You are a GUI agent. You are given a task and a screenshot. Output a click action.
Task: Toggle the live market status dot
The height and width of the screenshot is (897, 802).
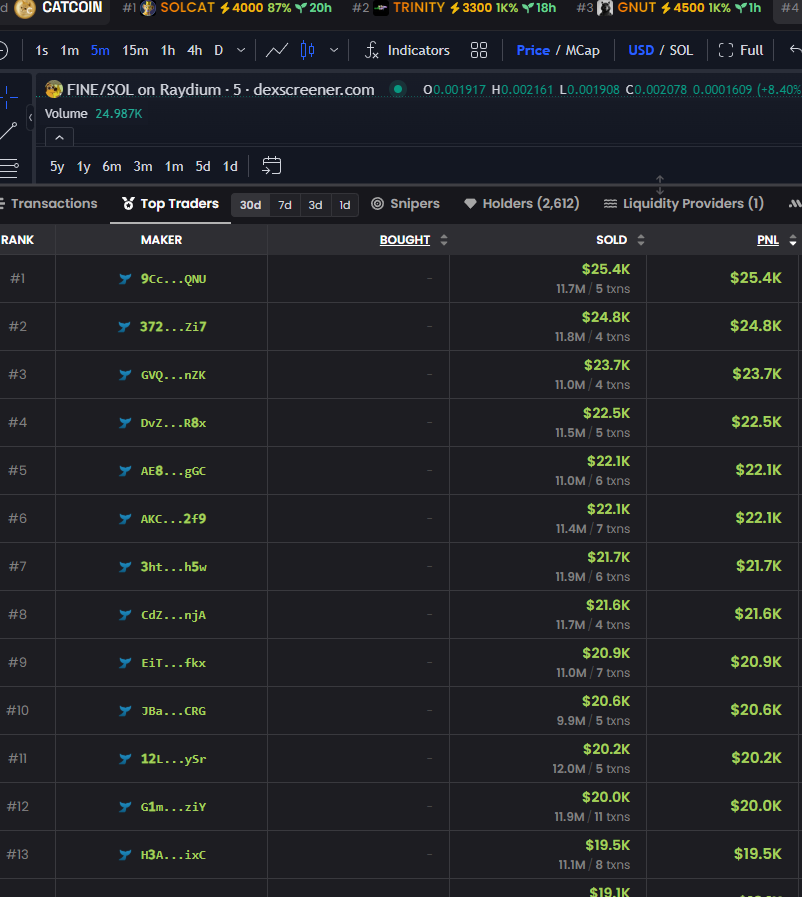tap(398, 89)
